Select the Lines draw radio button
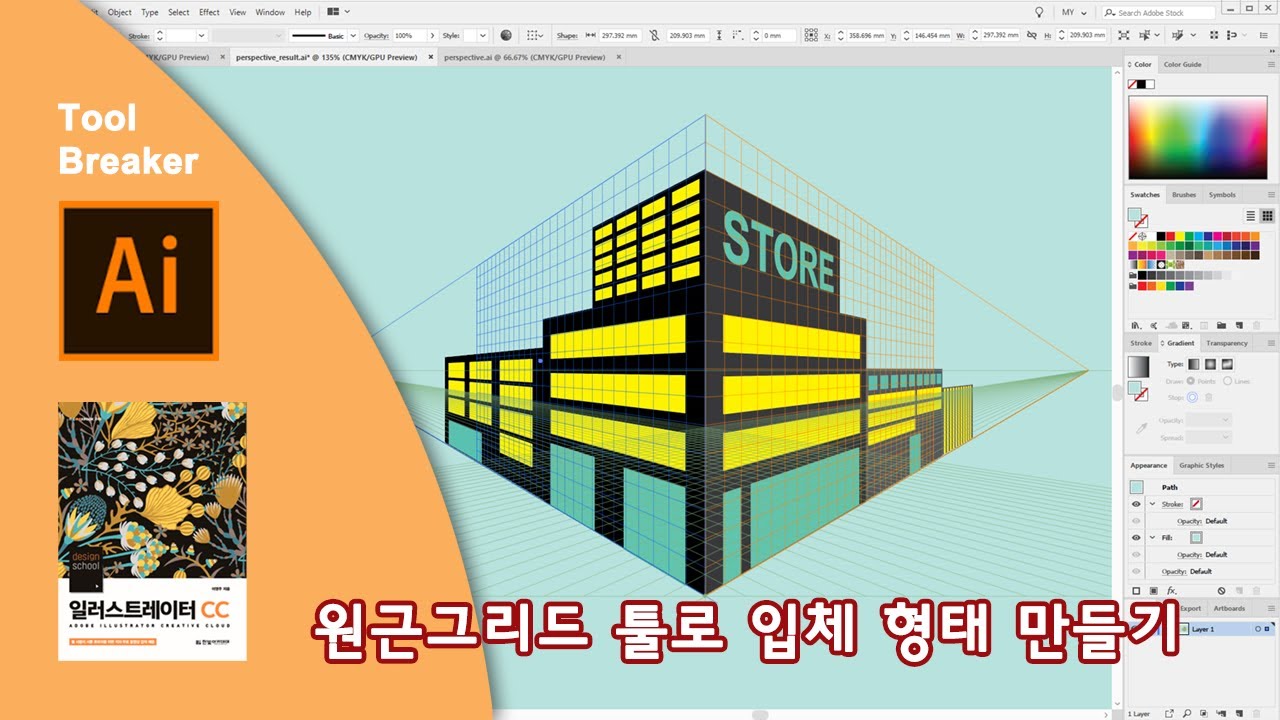The image size is (1280, 720). (x=1228, y=381)
